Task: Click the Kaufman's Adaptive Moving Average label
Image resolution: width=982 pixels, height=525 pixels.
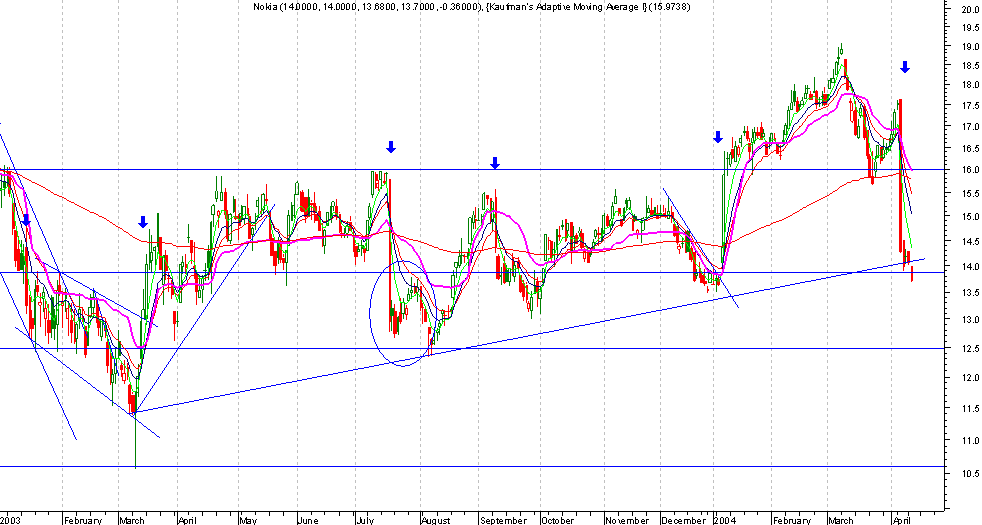Action: pos(568,7)
